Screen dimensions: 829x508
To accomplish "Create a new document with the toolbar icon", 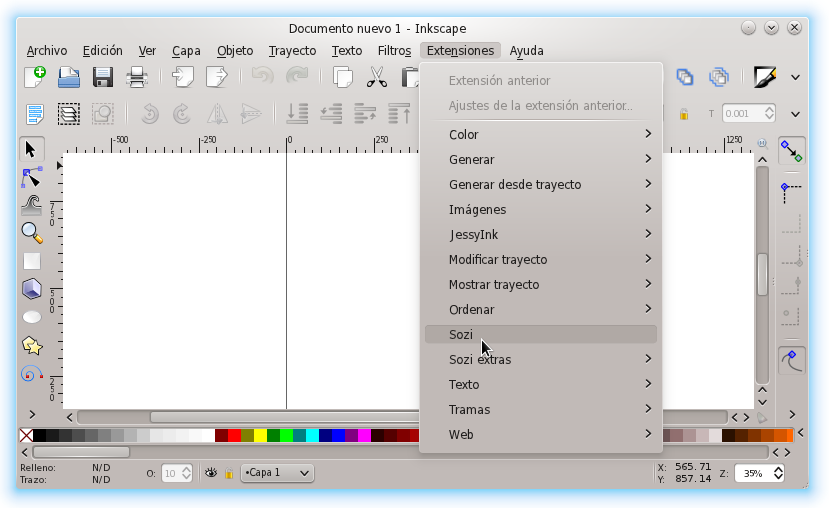I will (x=35, y=77).
